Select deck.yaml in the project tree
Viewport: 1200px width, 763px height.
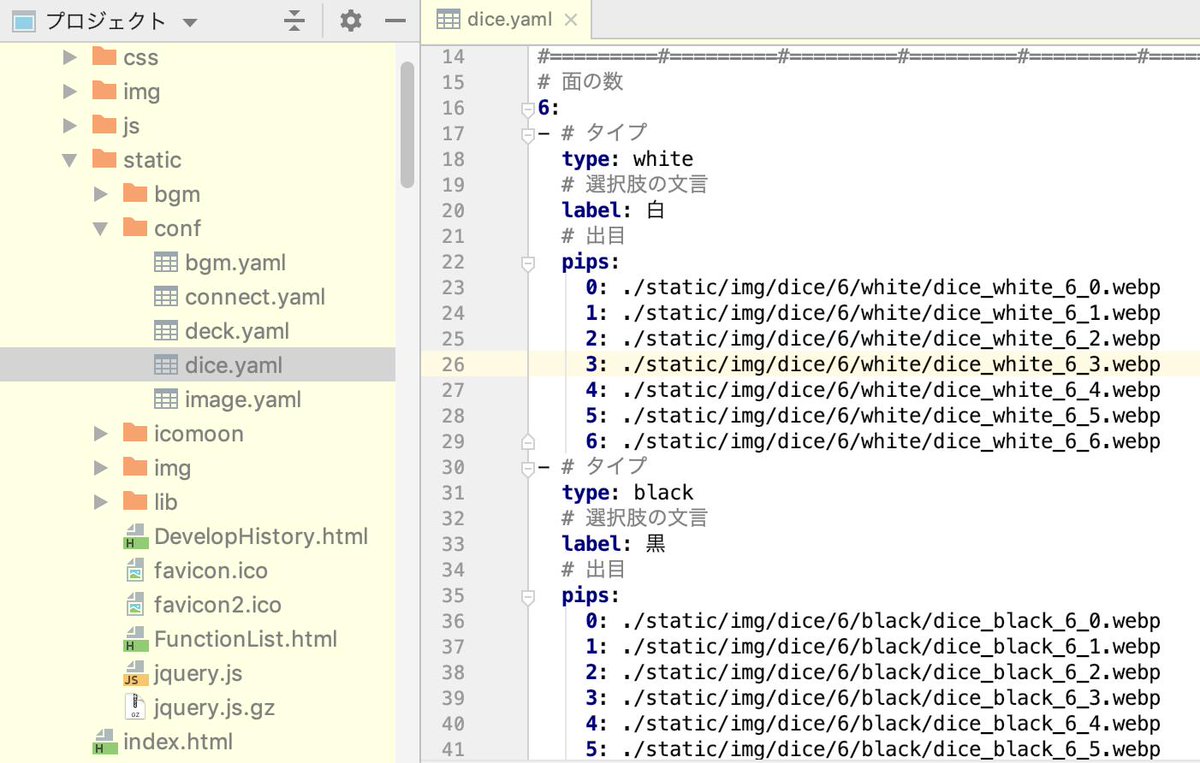[x=237, y=331]
